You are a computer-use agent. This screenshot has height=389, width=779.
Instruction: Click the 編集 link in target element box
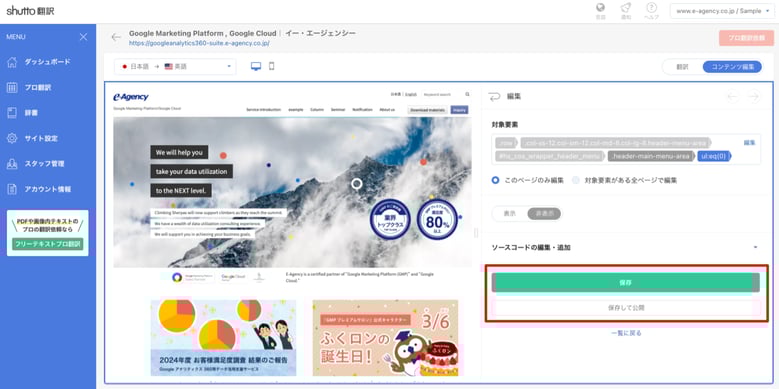(x=749, y=143)
